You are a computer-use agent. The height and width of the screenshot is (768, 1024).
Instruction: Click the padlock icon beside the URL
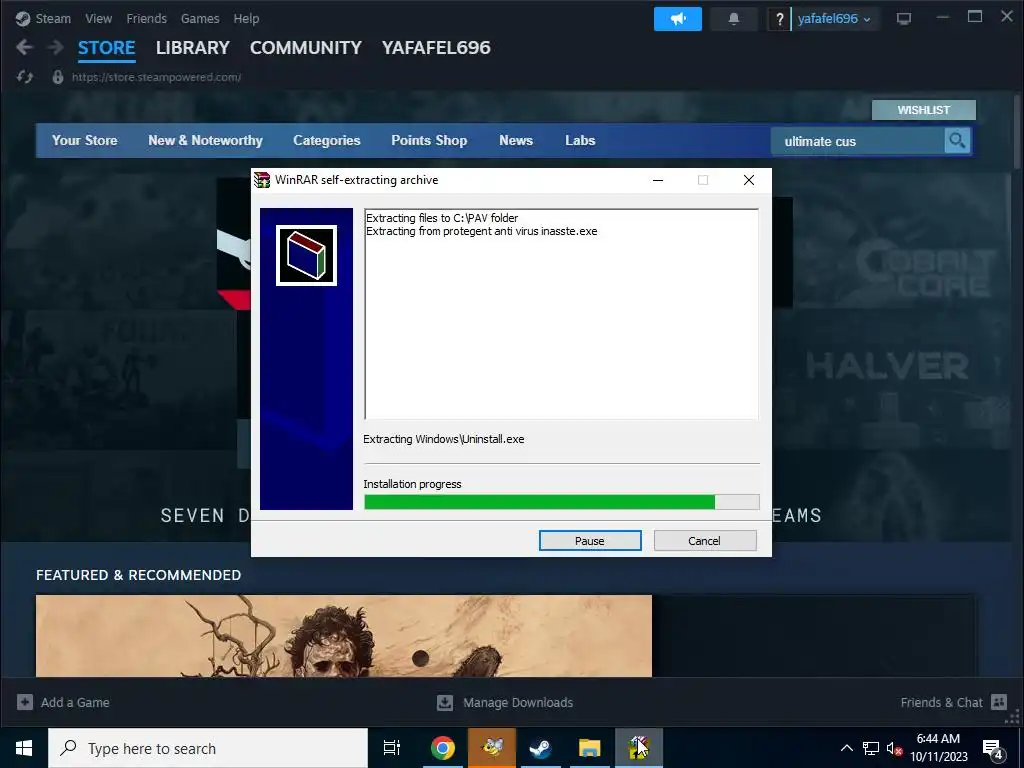(x=58, y=77)
